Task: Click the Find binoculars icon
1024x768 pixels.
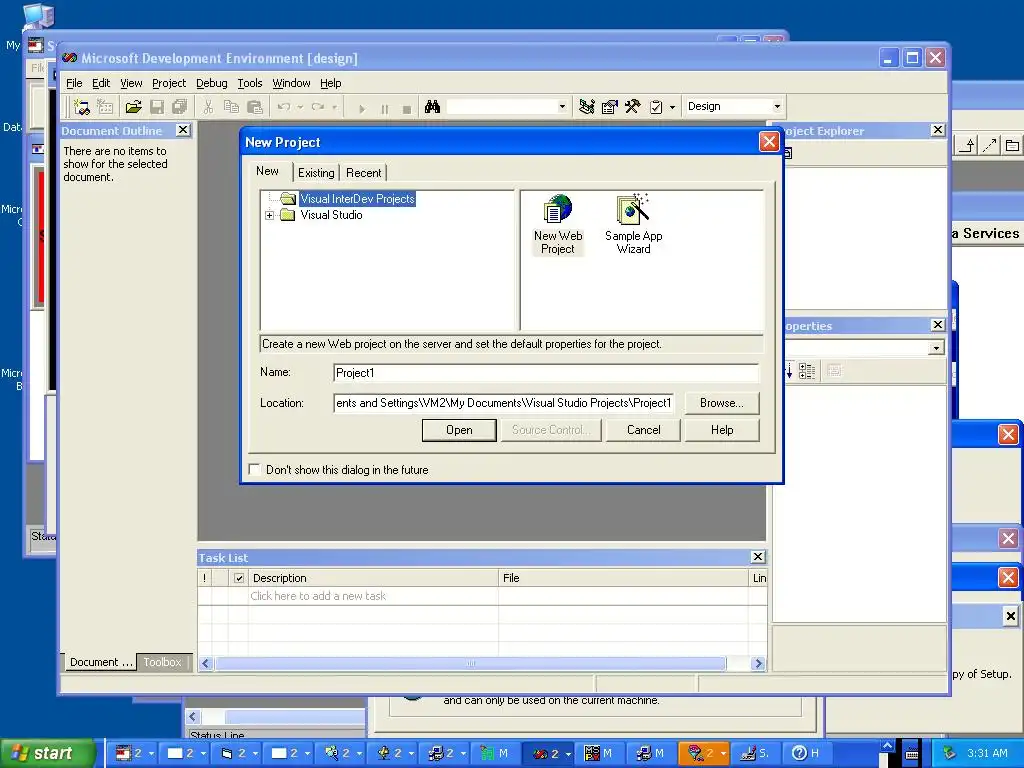Action: pos(432,106)
